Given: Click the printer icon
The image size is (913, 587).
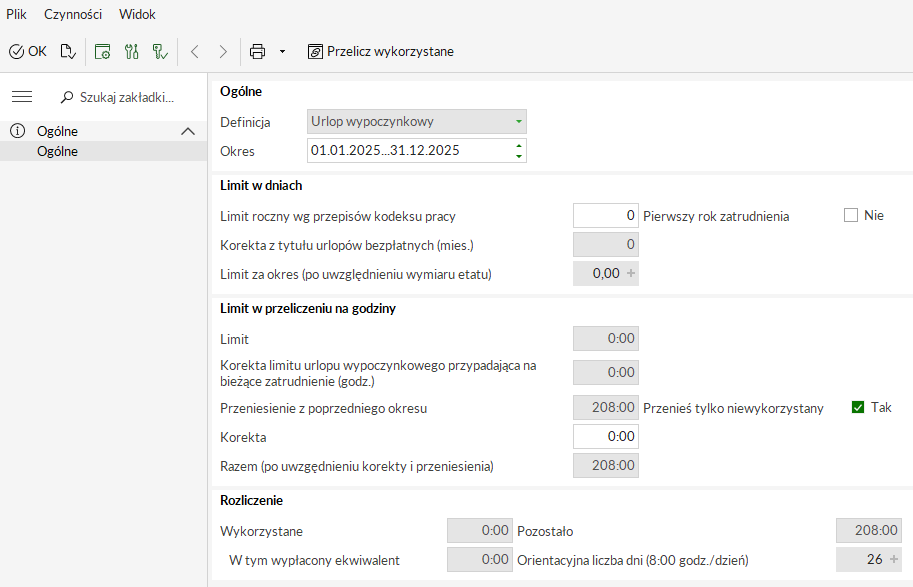Looking at the screenshot, I should (x=258, y=51).
